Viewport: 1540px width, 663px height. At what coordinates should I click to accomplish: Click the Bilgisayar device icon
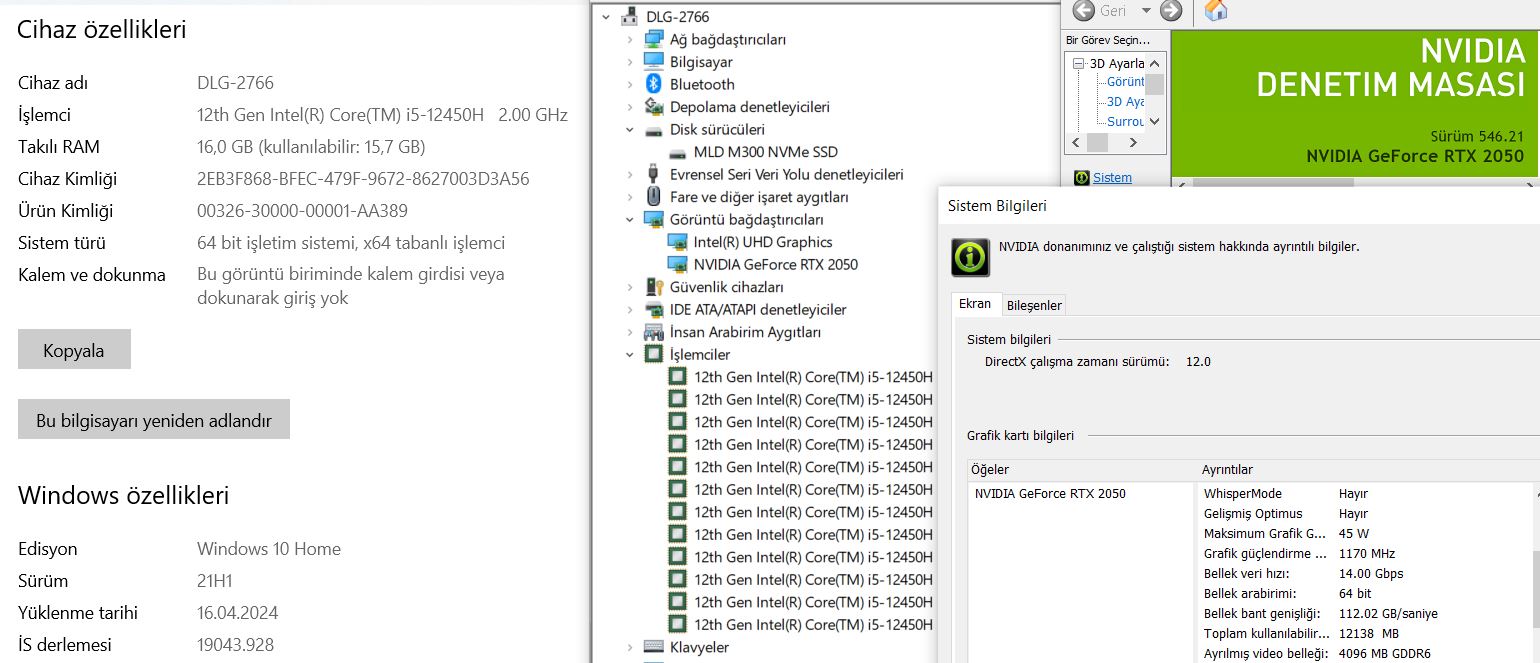654,62
